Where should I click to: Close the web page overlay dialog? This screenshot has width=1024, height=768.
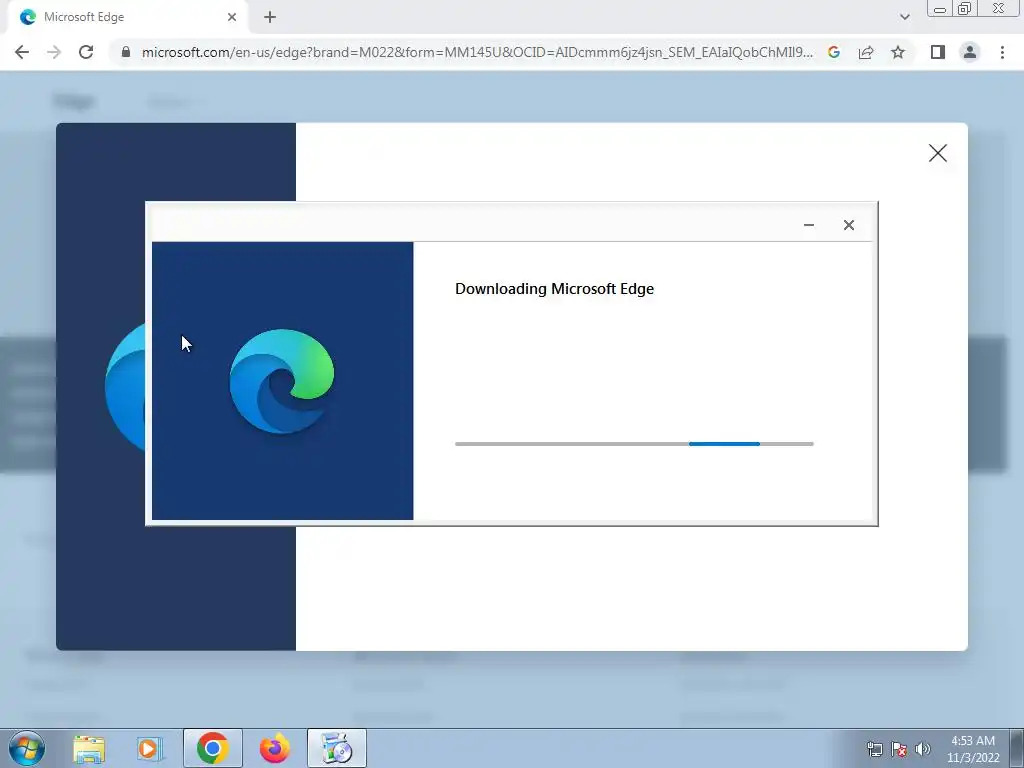point(938,153)
